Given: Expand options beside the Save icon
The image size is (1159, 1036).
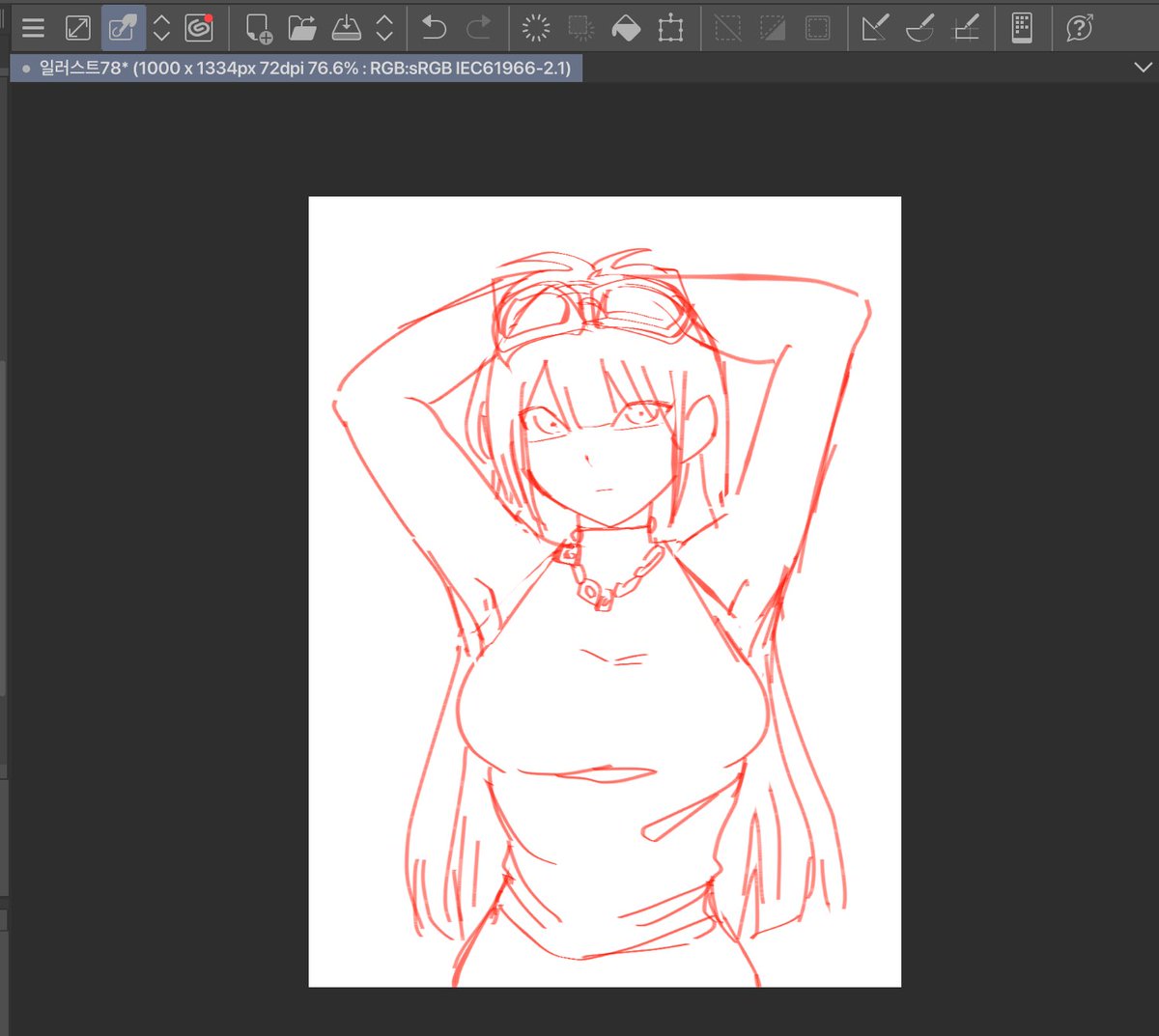Looking at the screenshot, I should [x=384, y=28].
